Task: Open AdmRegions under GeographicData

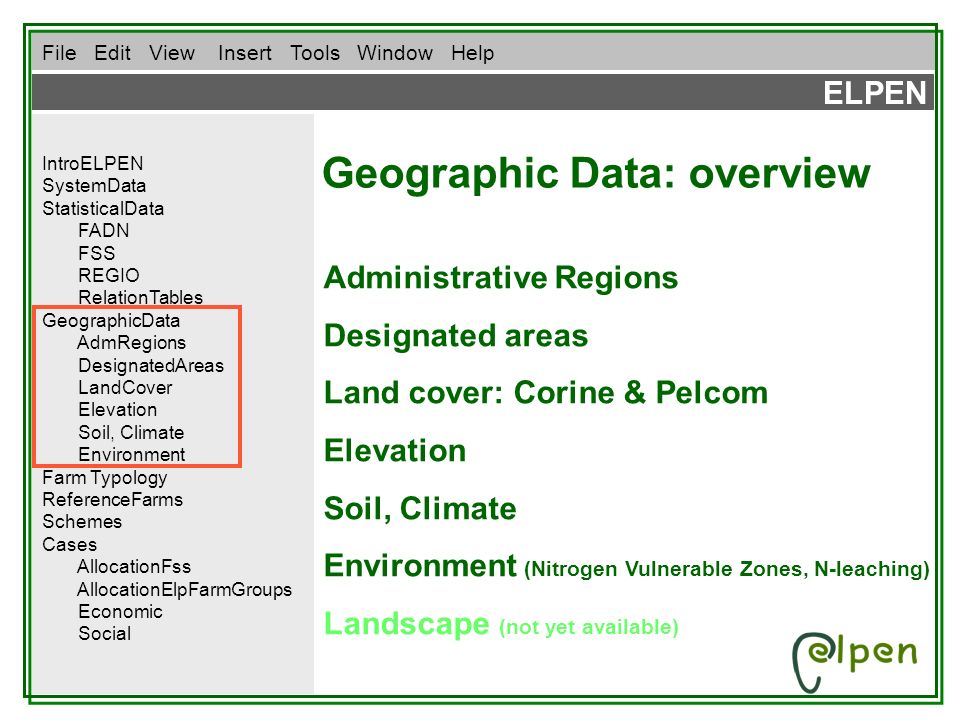Action: point(131,343)
